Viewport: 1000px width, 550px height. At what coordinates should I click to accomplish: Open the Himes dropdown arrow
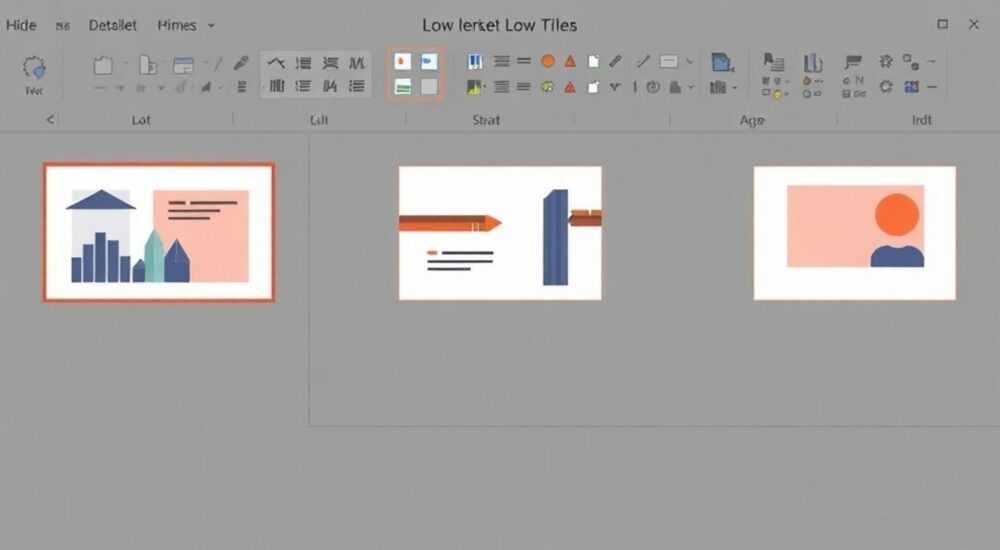click(x=211, y=26)
